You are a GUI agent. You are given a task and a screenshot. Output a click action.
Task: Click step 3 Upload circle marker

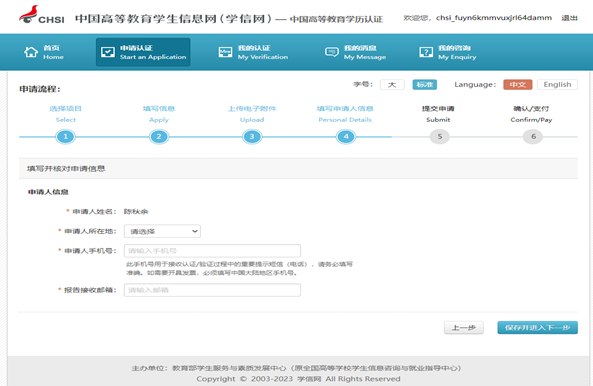252,136
